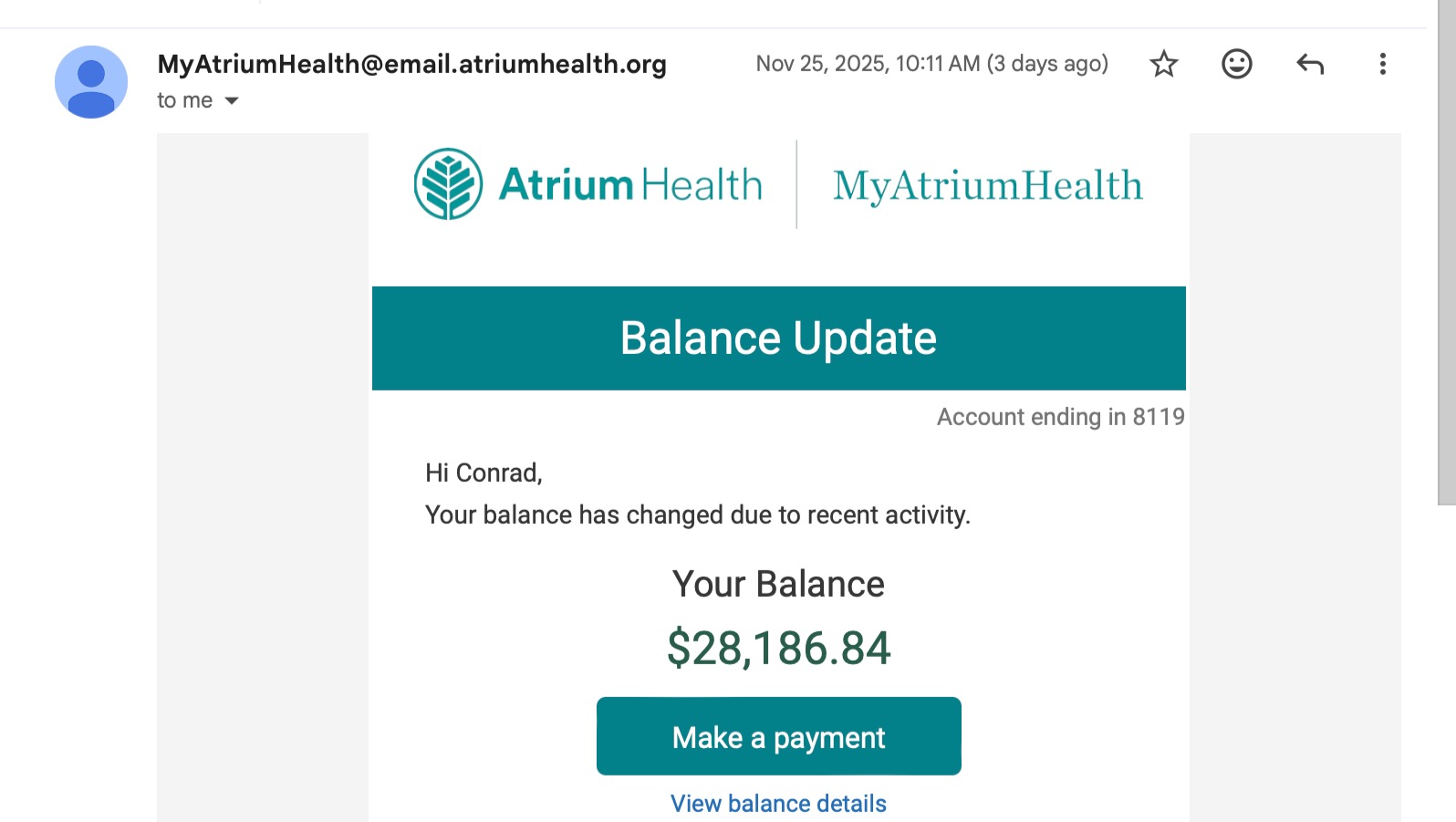Click the sender's profile avatar
This screenshot has height=822, width=1456.
pos(91,82)
